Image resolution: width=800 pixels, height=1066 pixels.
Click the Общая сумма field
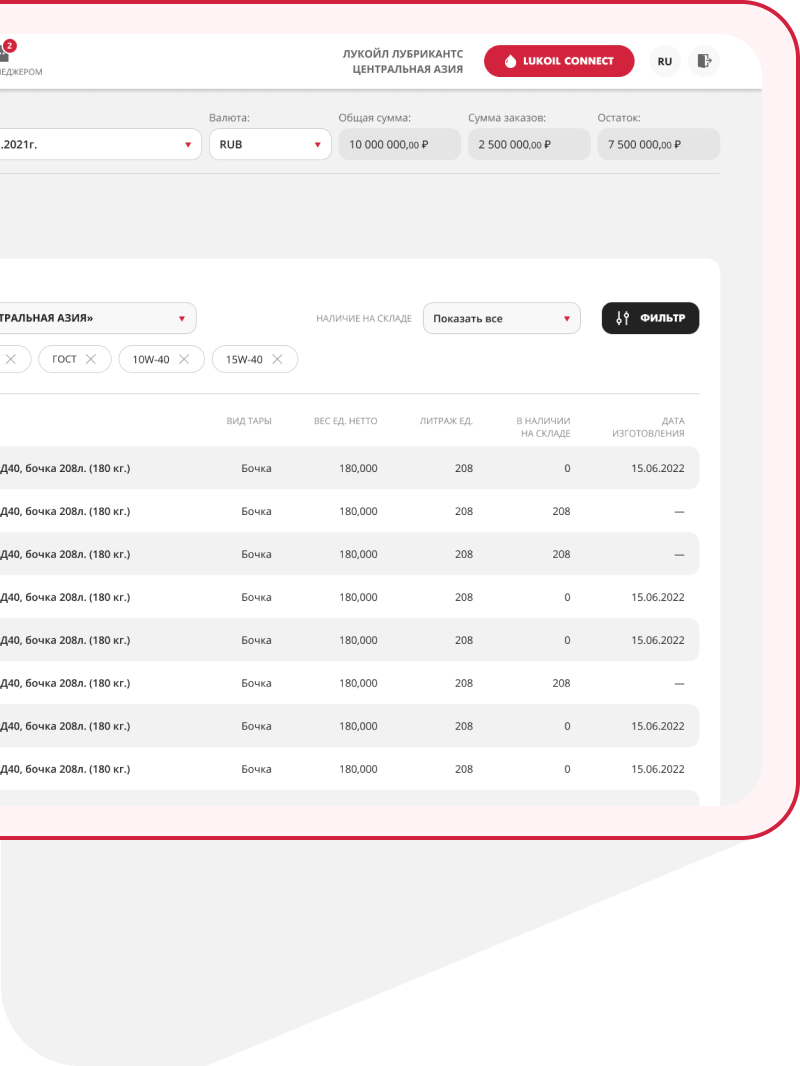399,144
